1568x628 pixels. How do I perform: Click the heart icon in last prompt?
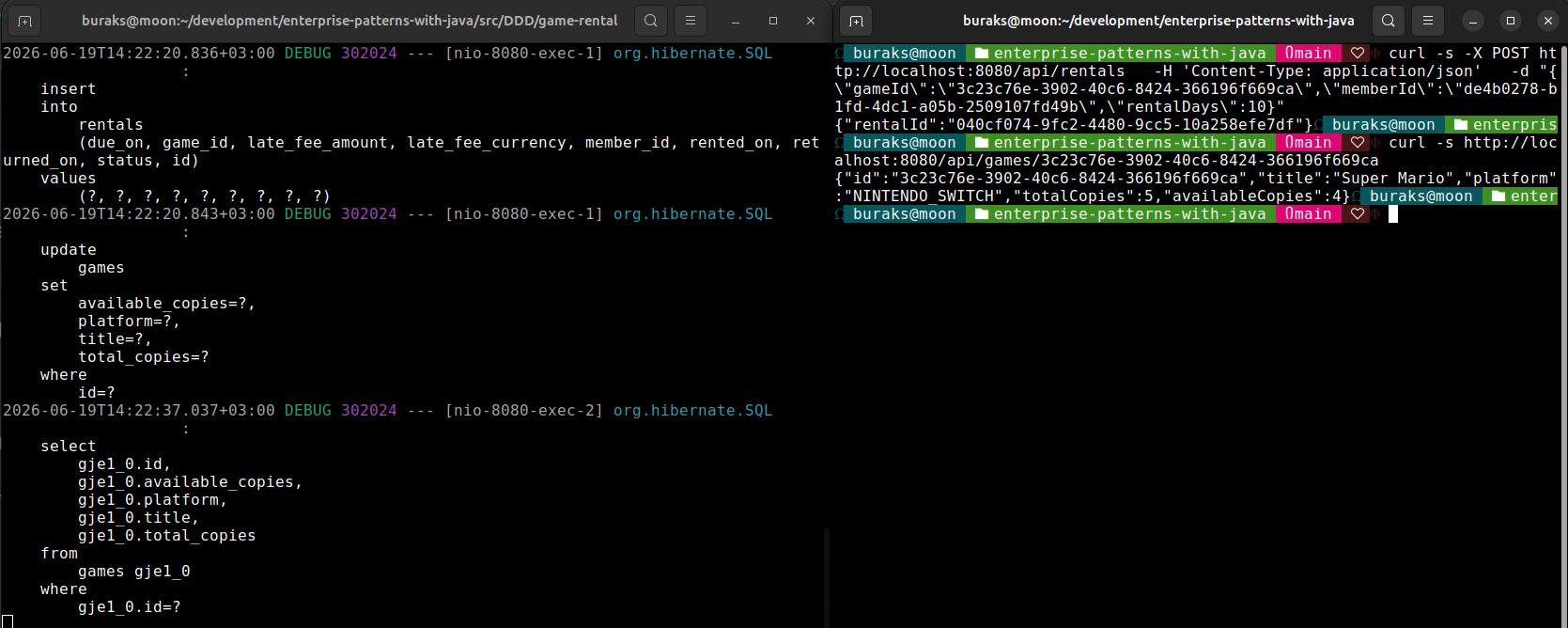[x=1357, y=214]
